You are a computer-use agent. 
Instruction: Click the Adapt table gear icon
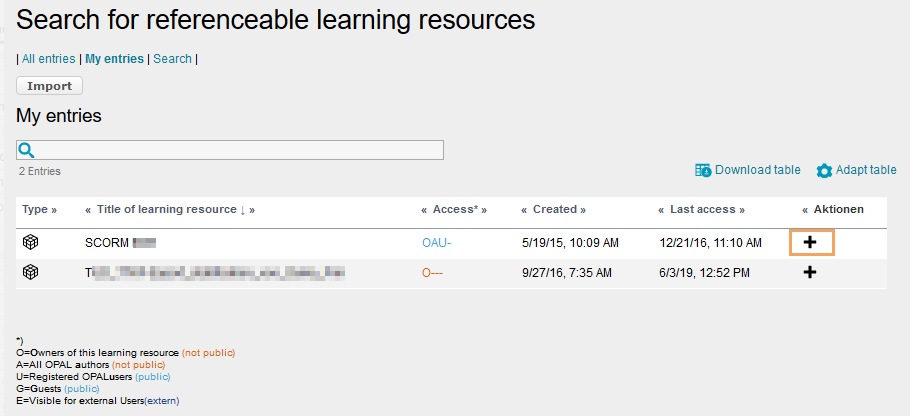[824, 171]
